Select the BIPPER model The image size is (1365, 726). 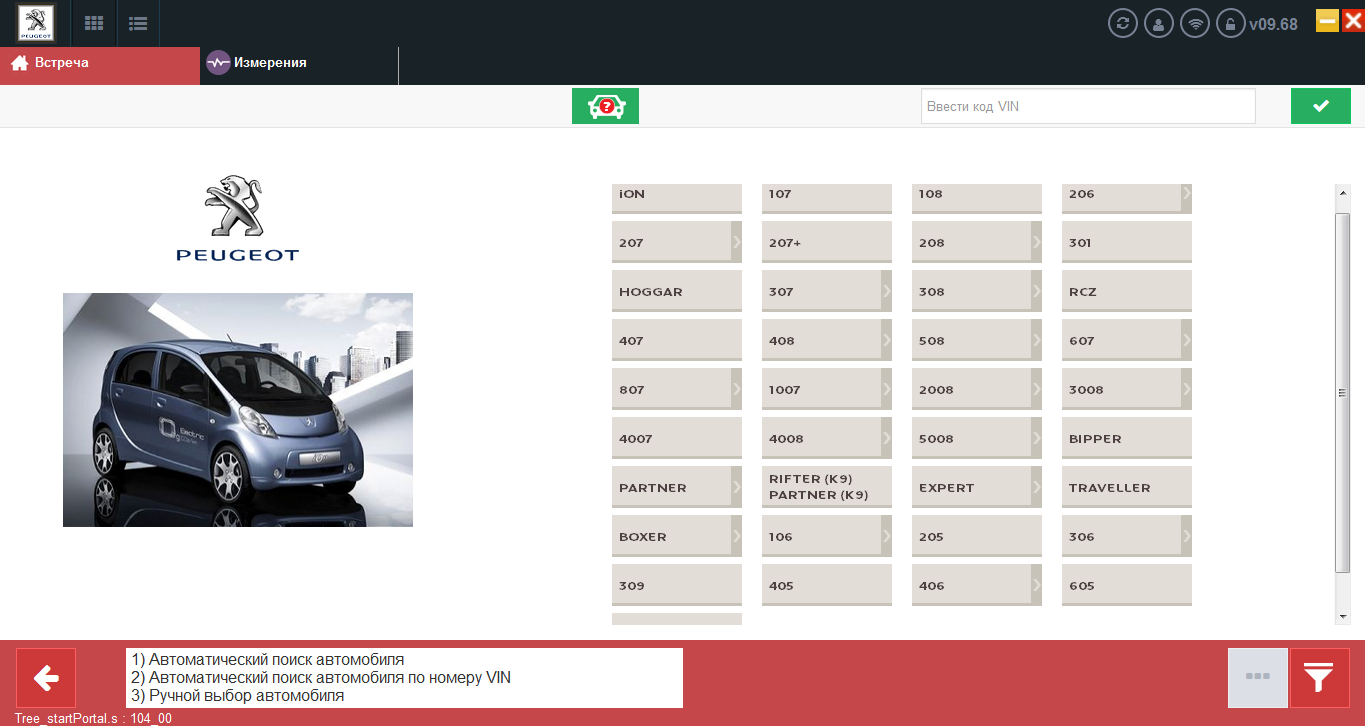[x=1127, y=438]
